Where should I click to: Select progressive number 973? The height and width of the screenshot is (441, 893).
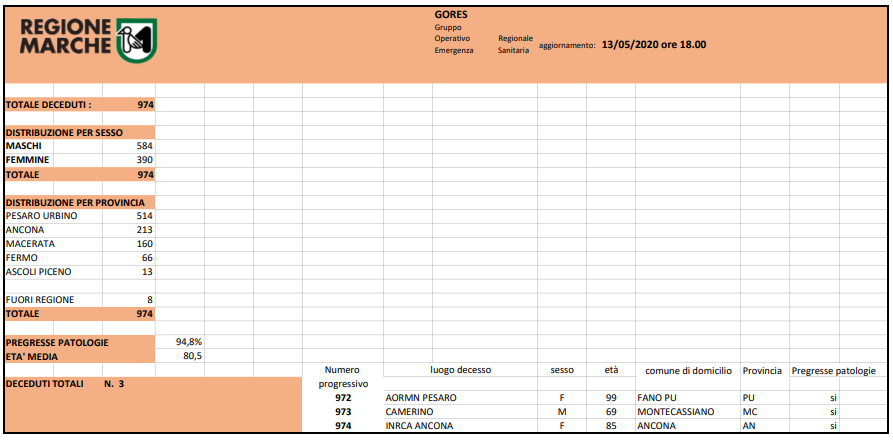[x=343, y=411]
